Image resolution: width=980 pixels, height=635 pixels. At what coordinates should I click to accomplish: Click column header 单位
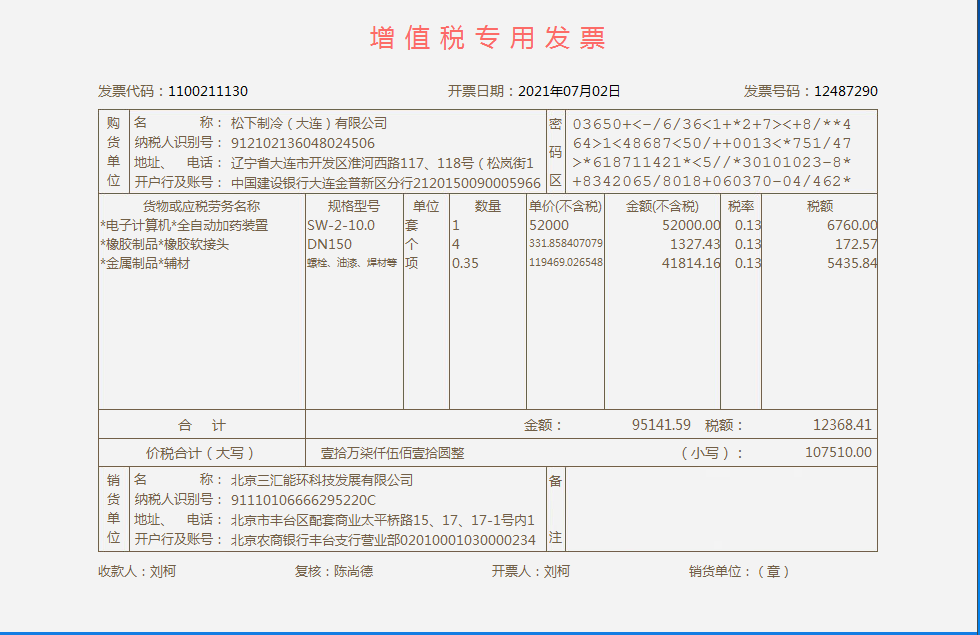click(426, 206)
